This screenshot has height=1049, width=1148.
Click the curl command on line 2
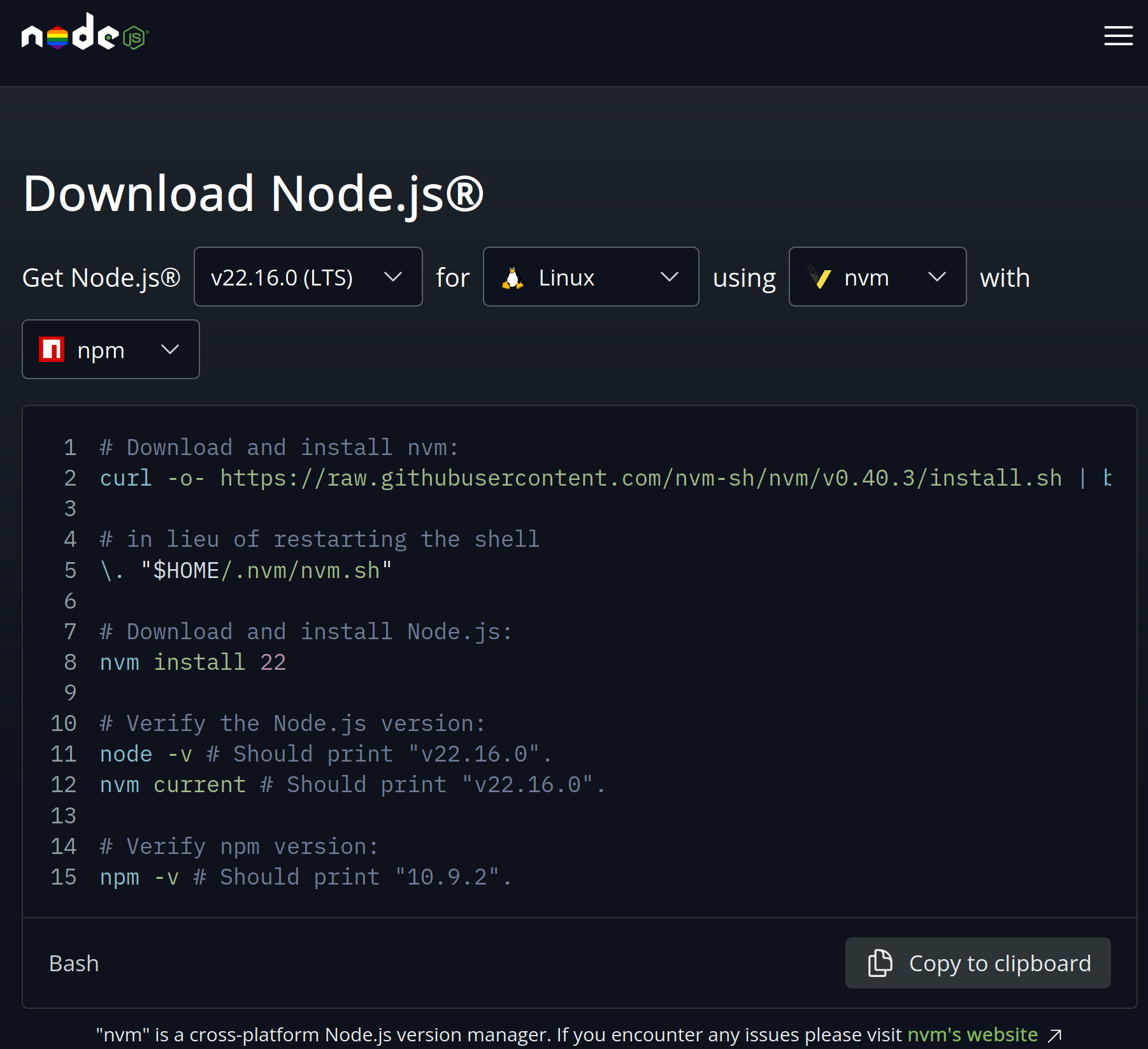(x=605, y=478)
